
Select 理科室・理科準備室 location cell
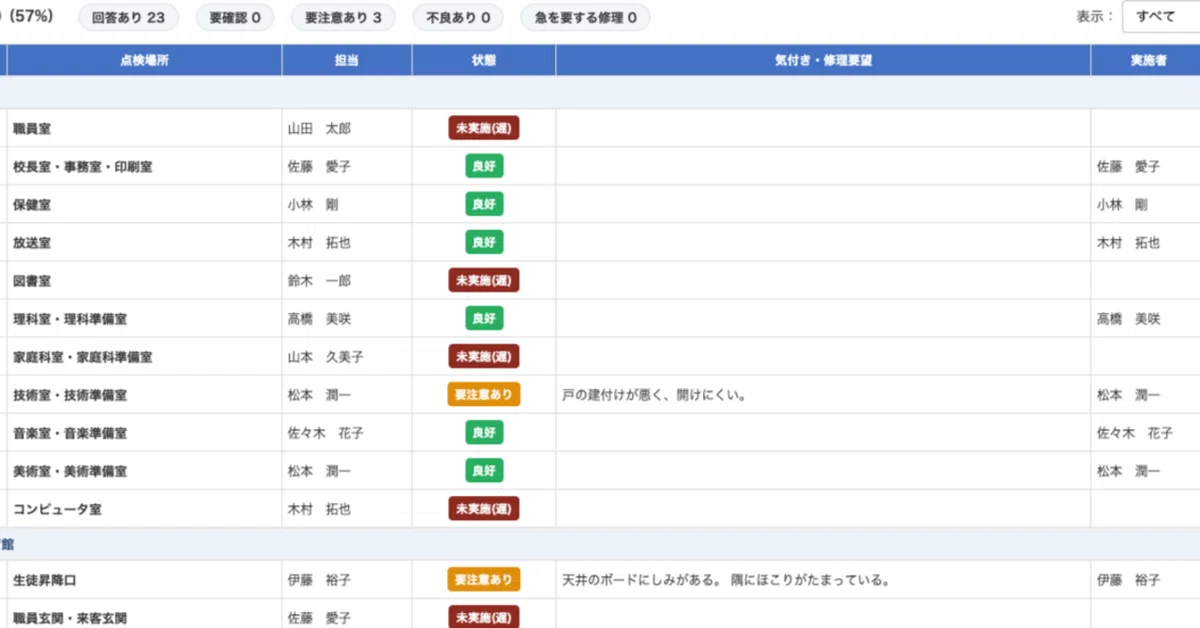144,318
